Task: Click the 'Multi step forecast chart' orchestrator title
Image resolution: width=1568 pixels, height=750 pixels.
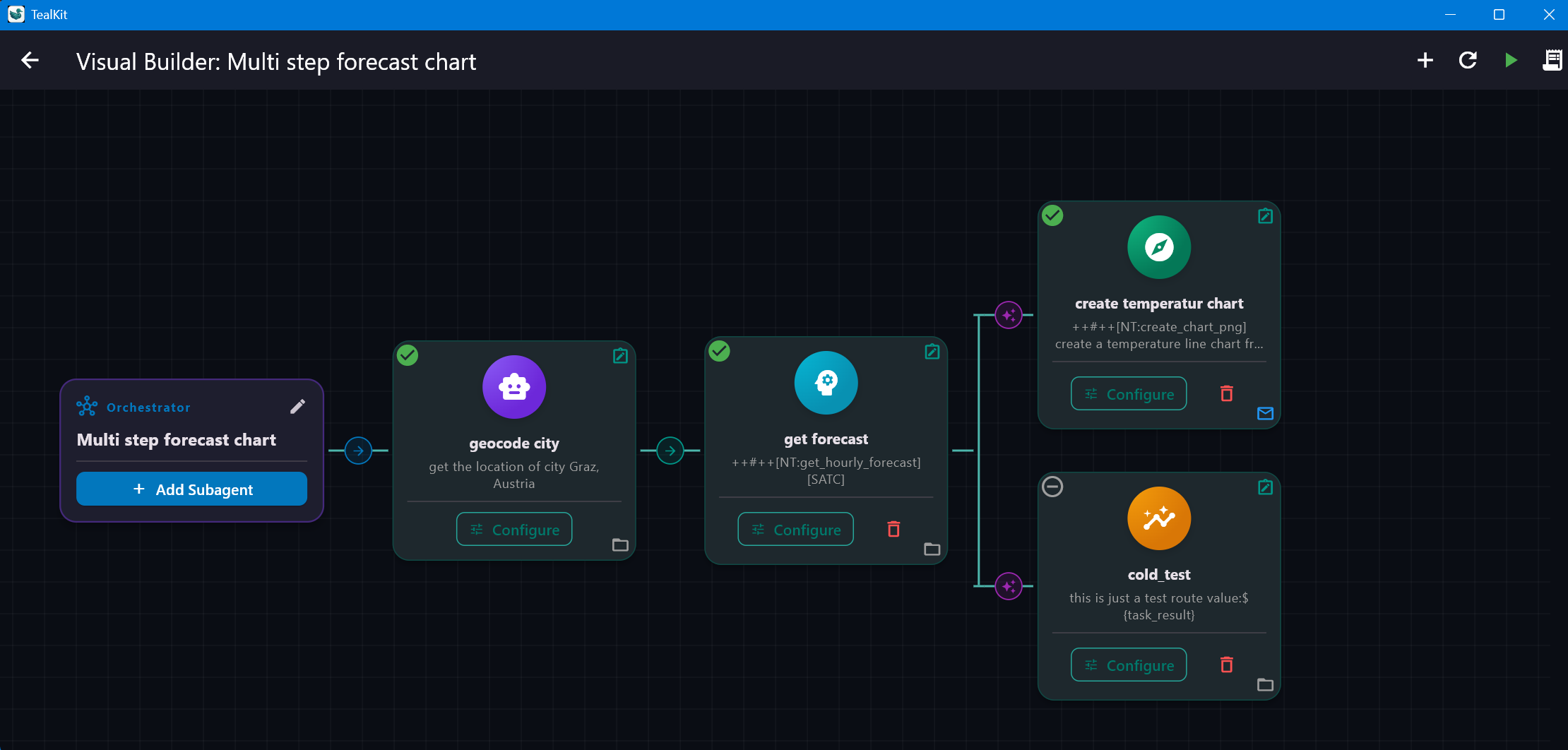Action: click(177, 440)
